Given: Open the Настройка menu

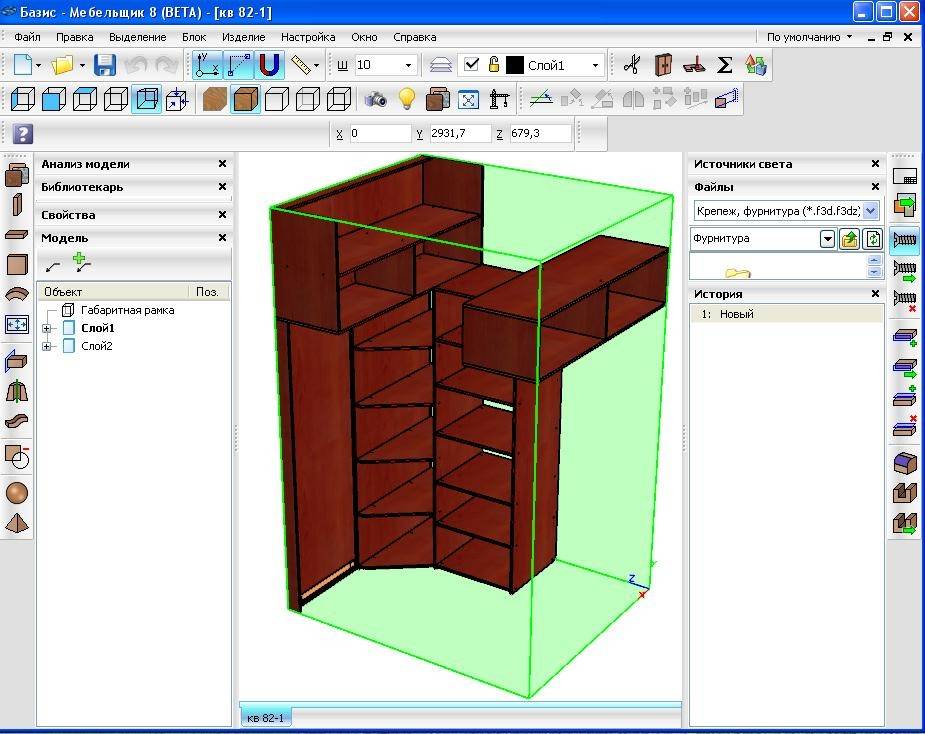Looking at the screenshot, I should coord(308,37).
